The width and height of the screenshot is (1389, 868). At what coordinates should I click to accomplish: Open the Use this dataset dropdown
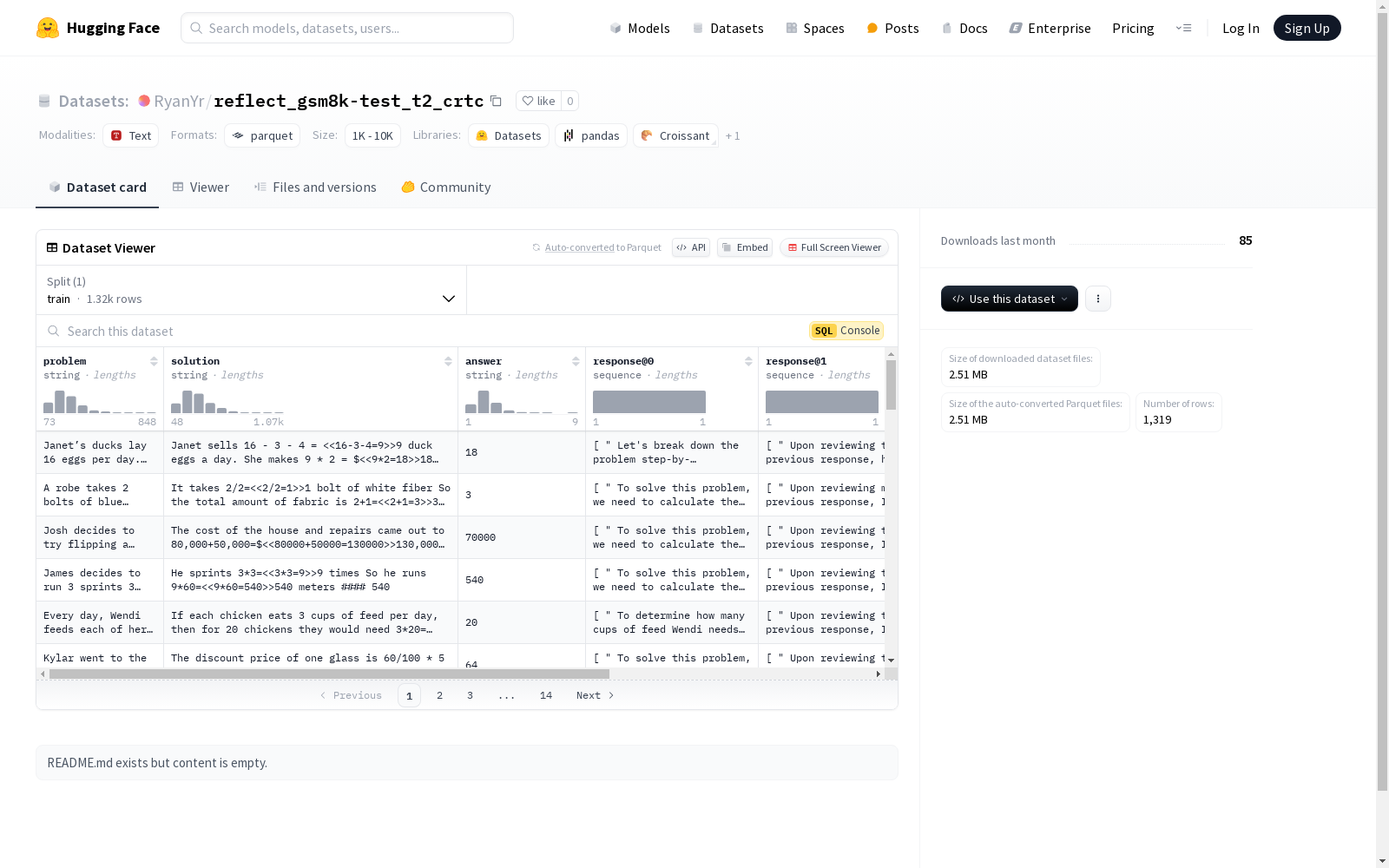(x=1010, y=299)
